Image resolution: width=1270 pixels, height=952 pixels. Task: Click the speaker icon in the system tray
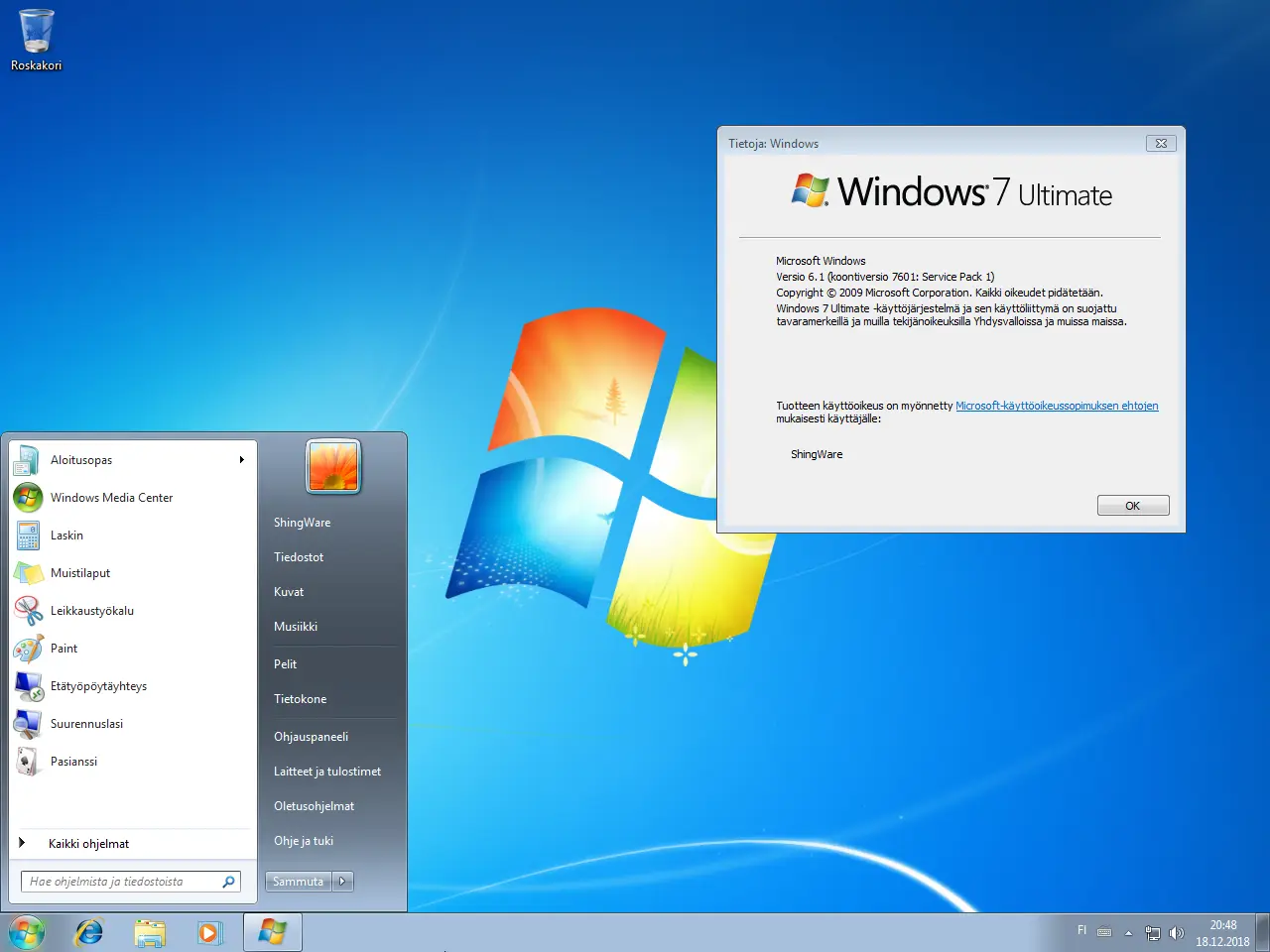click(x=1177, y=932)
